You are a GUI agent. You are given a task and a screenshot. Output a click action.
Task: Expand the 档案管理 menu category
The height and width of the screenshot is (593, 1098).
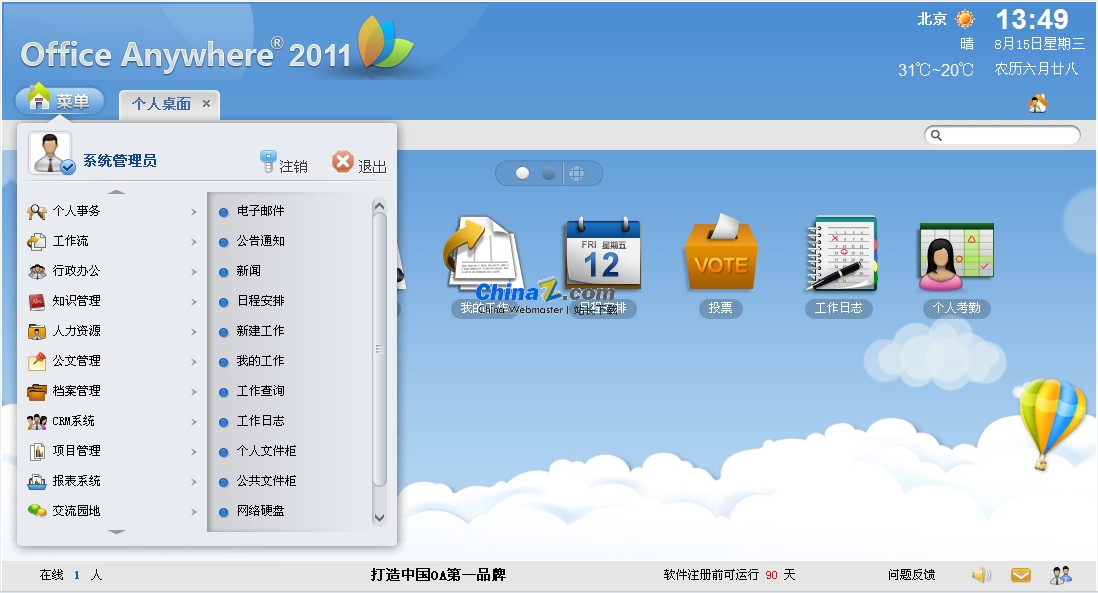112,391
